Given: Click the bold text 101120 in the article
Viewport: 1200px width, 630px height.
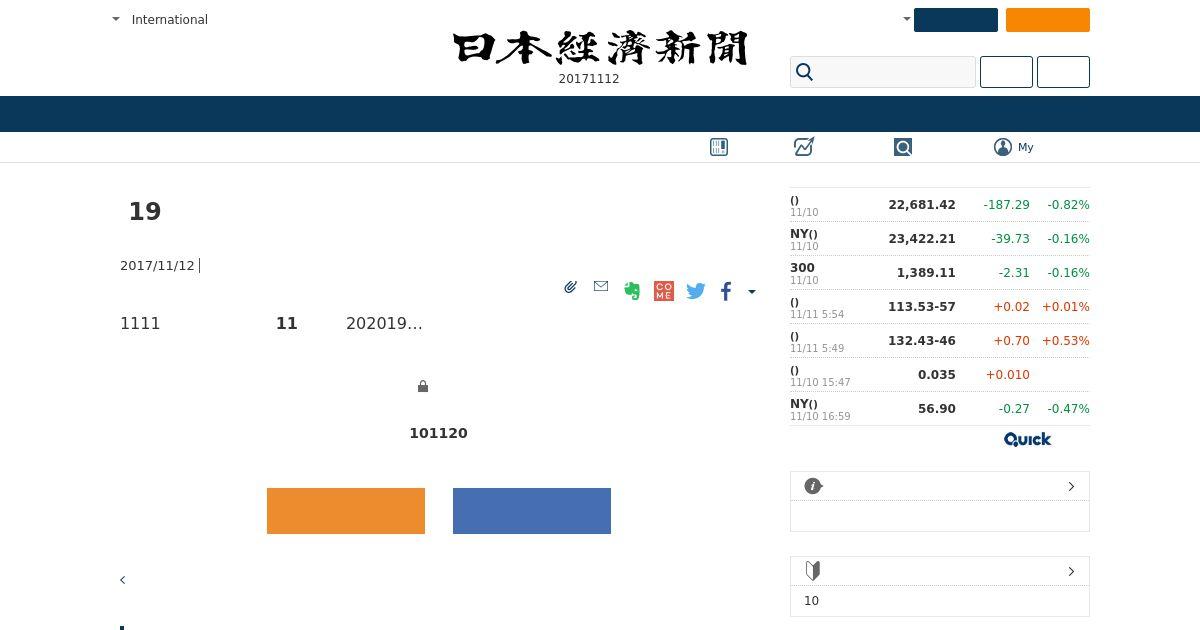Looking at the screenshot, I should tap(438, 433).
